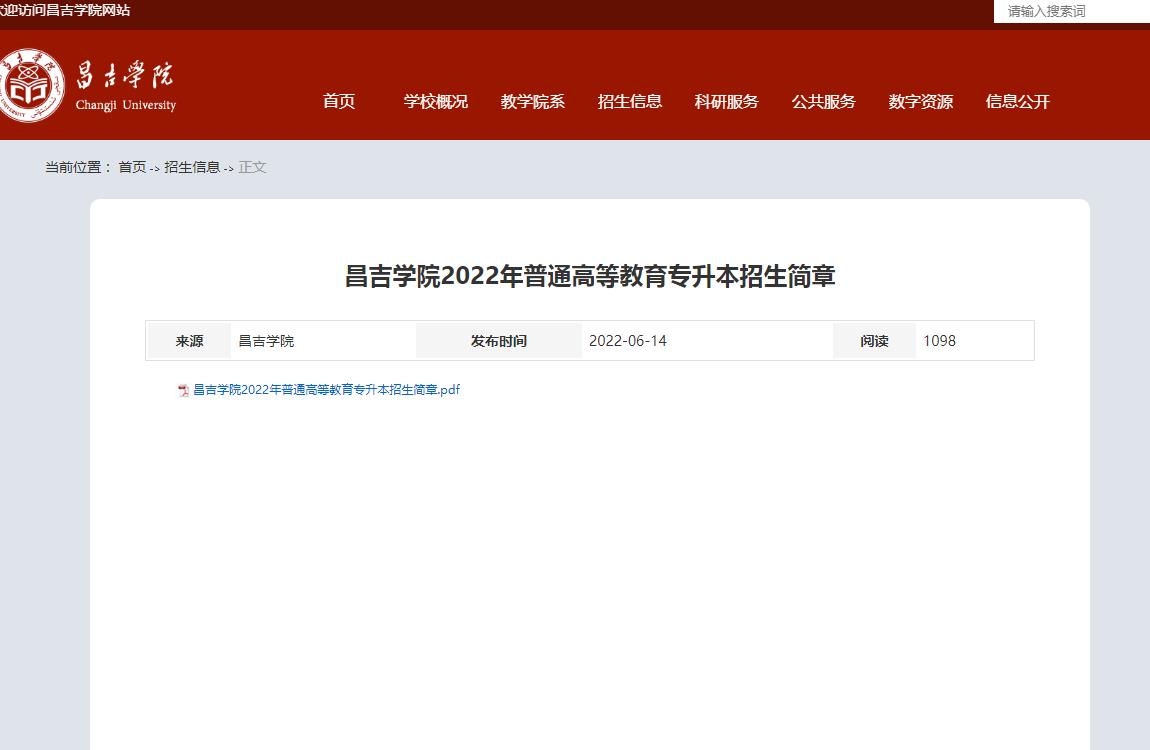Open the 教学院系 navigation menu
The image size is (1150, 750).
[x=532, y=101]
